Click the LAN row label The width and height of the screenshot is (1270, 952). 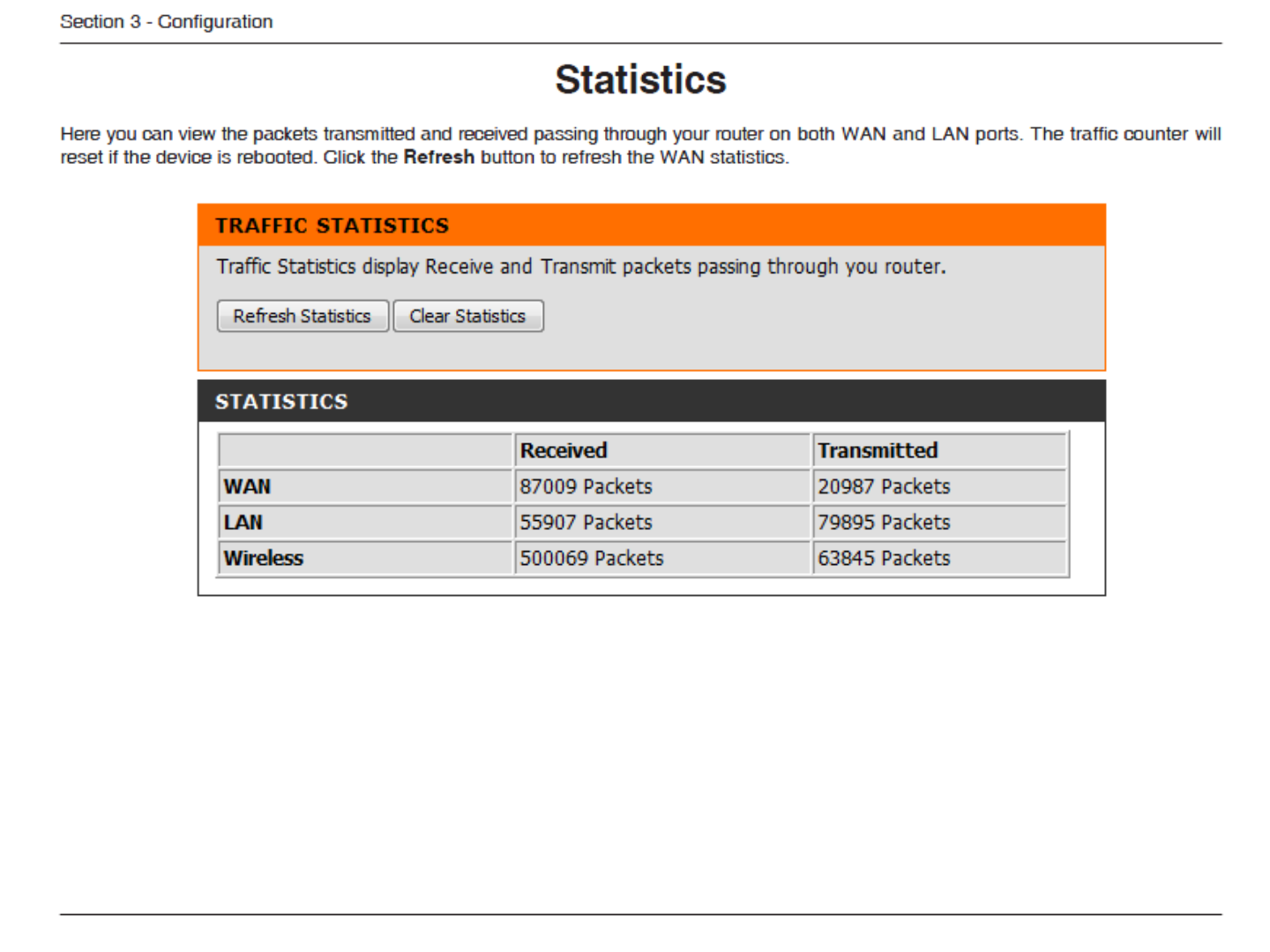point(365,523)
